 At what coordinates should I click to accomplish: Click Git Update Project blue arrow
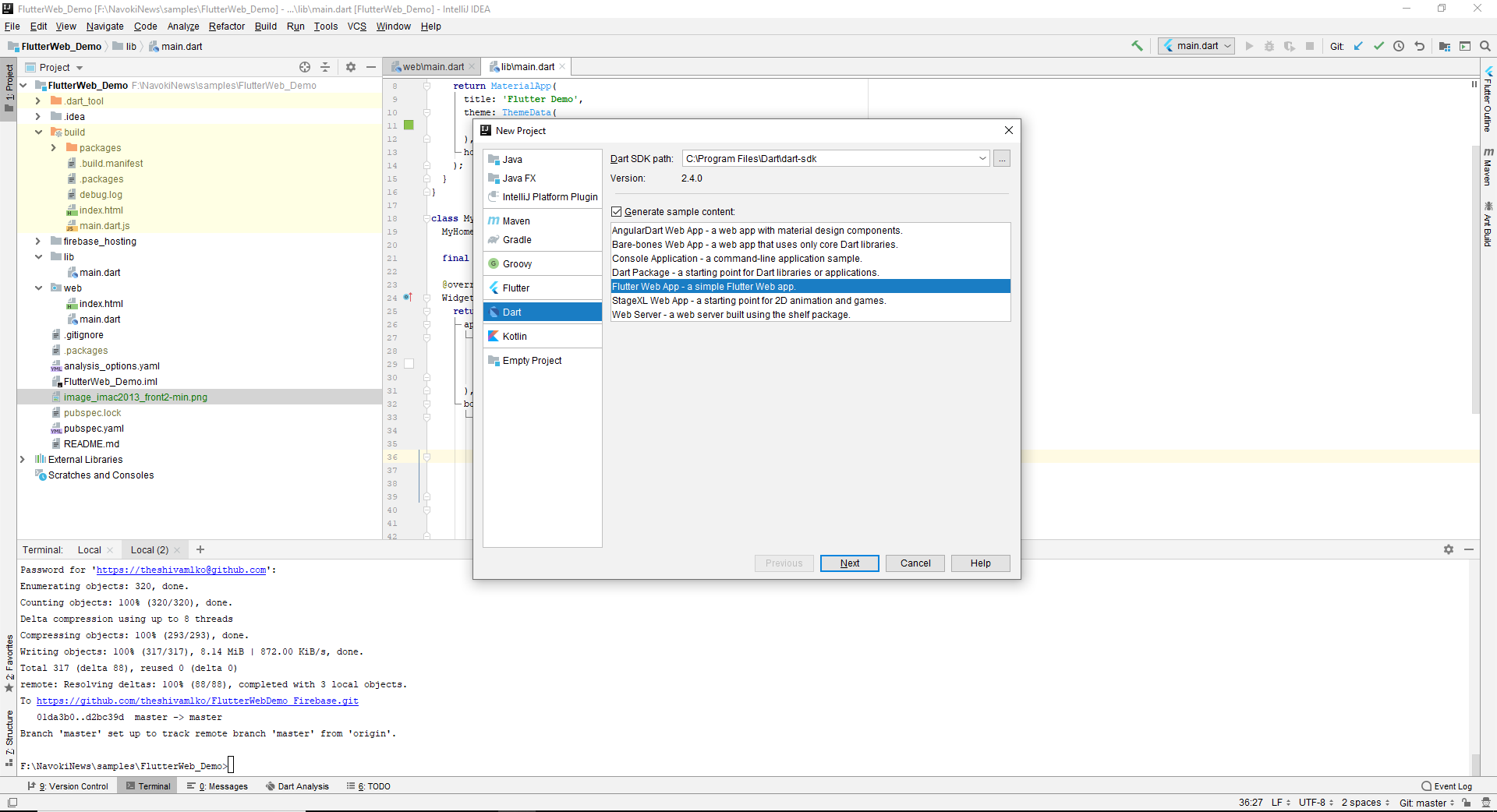[1358, 46]
